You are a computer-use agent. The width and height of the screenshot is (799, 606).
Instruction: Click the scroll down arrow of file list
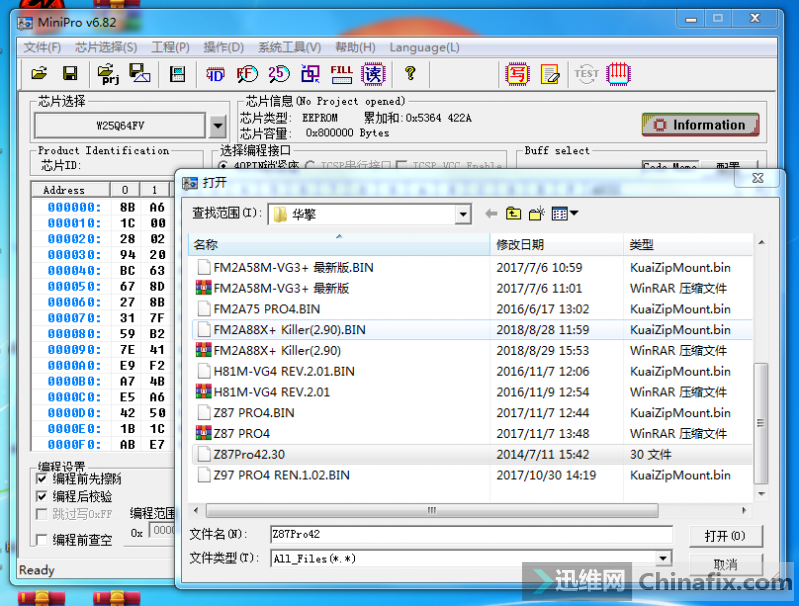[x=761, y=494]
